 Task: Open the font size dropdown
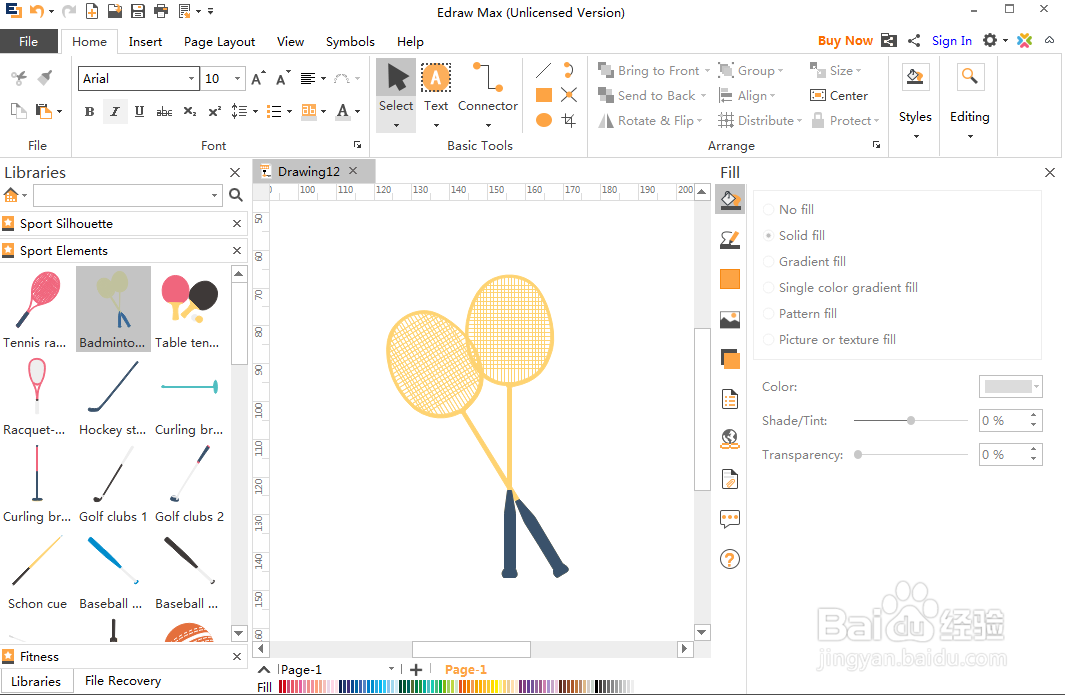[x=237, y=79]
